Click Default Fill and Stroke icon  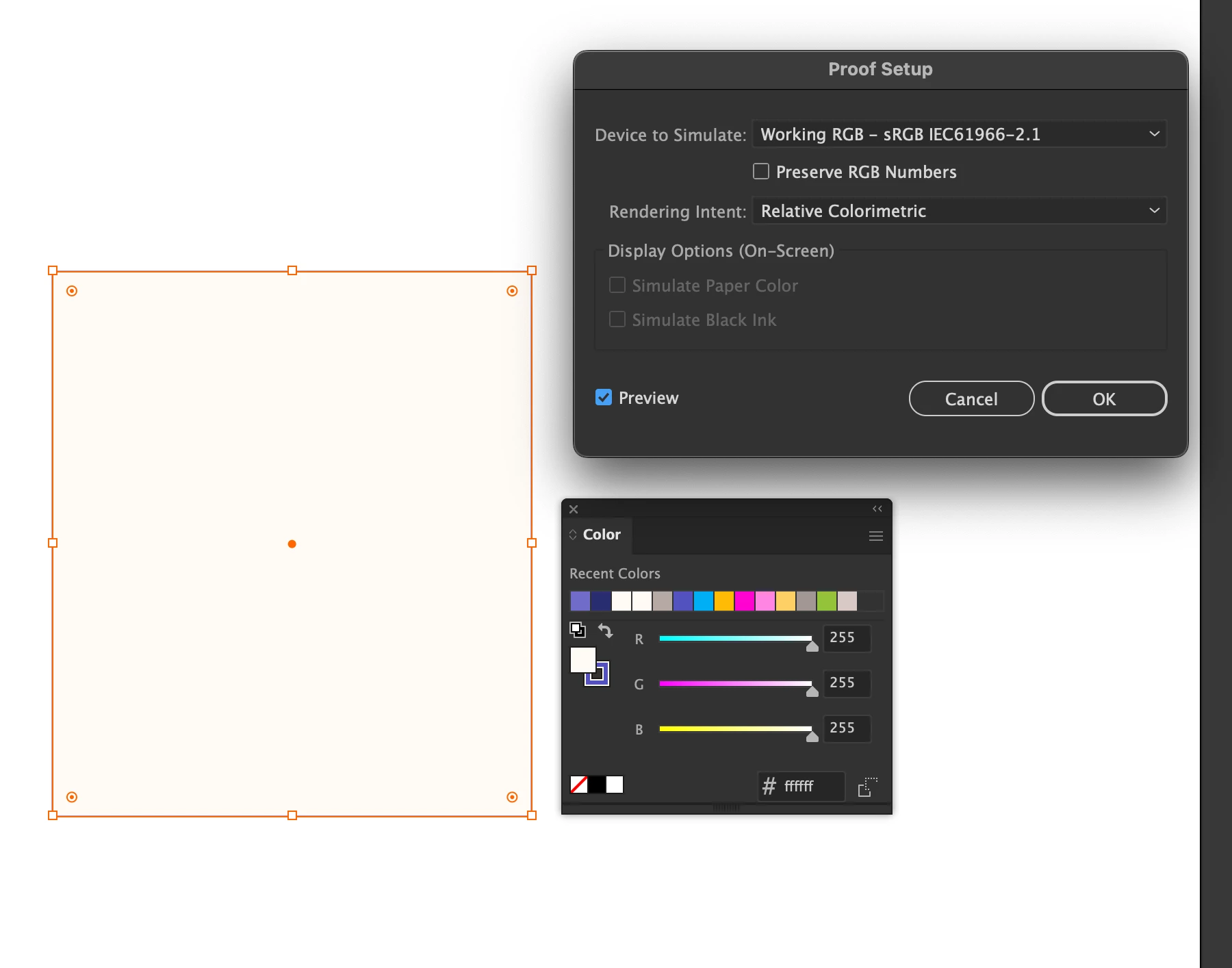click(x=578, y=629)
